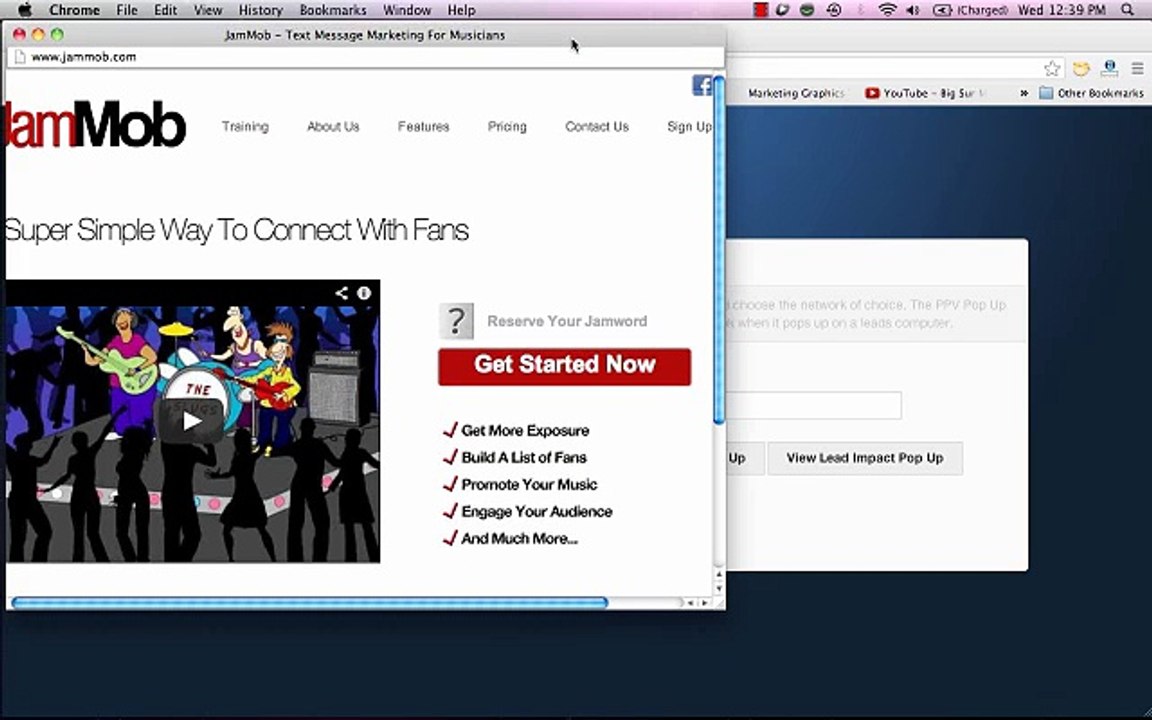Screen dimensions: 1152x720
Task: Expand the bookmarks overflow chevron
Action: pos(1023,93)
